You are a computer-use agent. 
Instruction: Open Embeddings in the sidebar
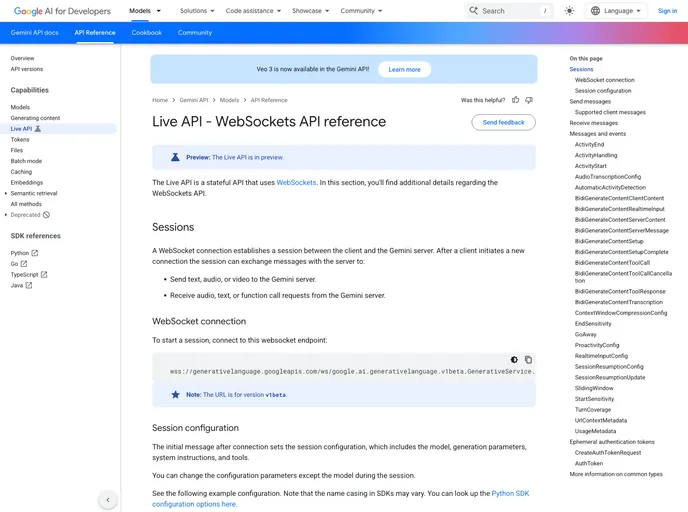(x=27, y=183)
